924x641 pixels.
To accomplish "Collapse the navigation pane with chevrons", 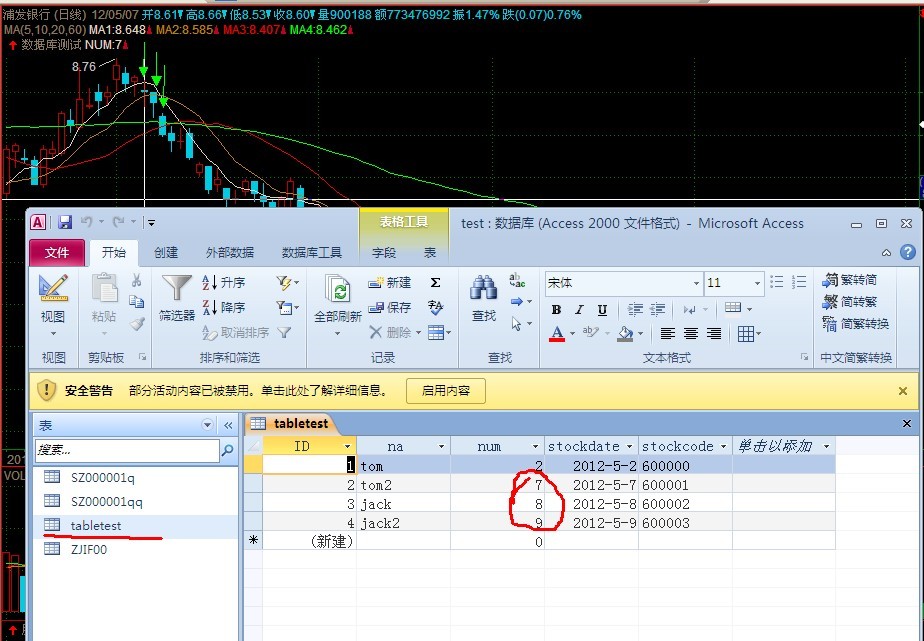I will click(x=228, y=425).
